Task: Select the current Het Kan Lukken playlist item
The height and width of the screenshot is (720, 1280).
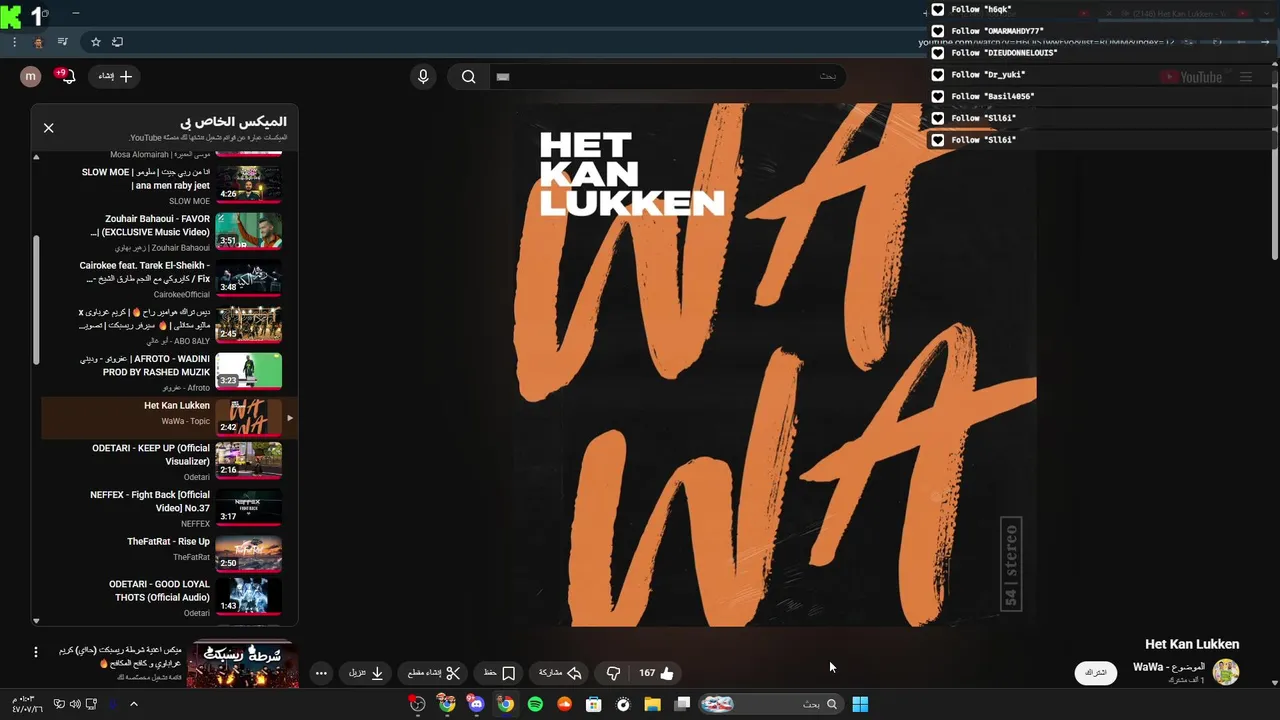Action: [169, 418]
